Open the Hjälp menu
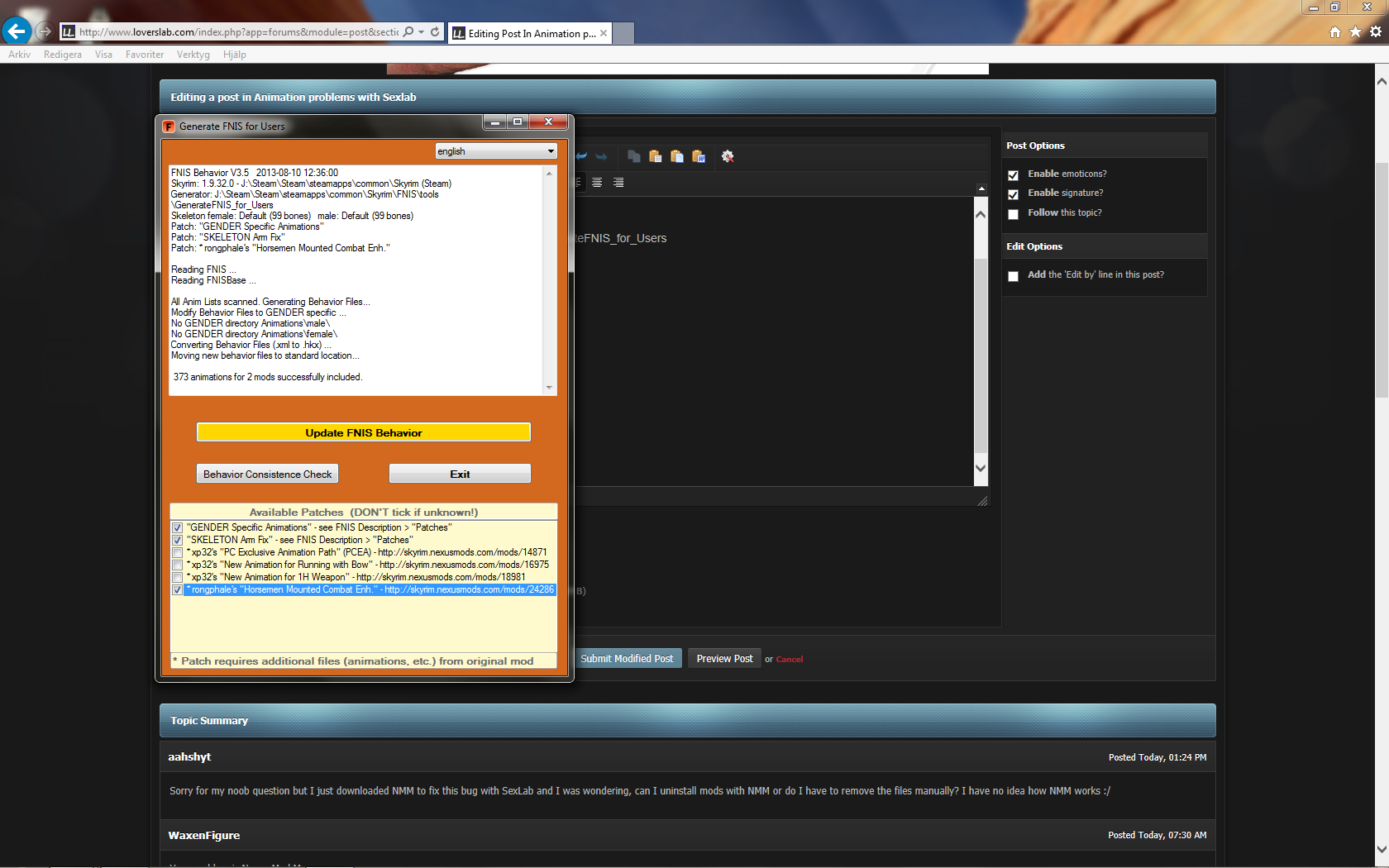1389x868 pixels. 235,55
